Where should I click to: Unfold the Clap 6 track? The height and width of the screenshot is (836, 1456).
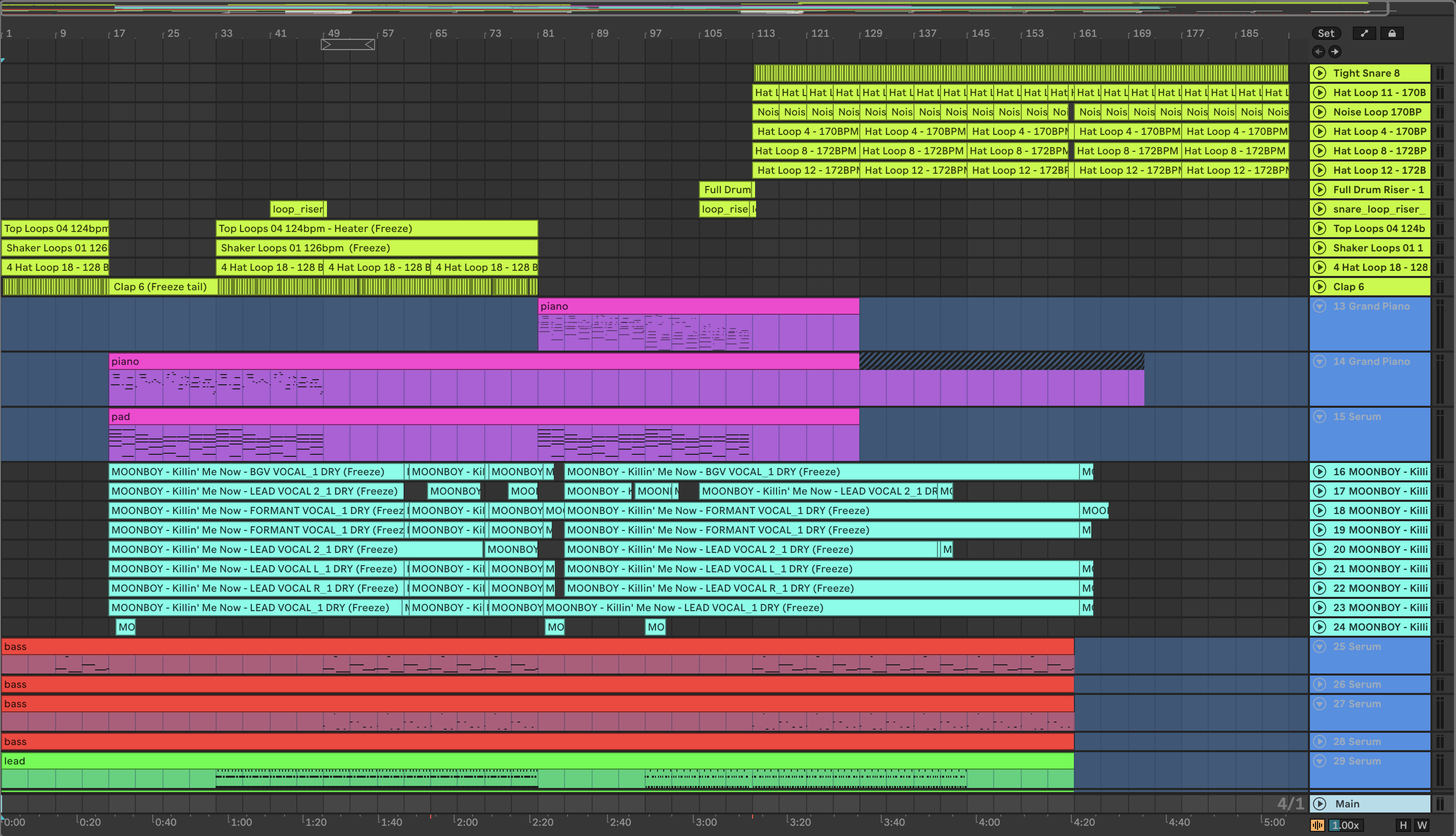[1320, 287]
